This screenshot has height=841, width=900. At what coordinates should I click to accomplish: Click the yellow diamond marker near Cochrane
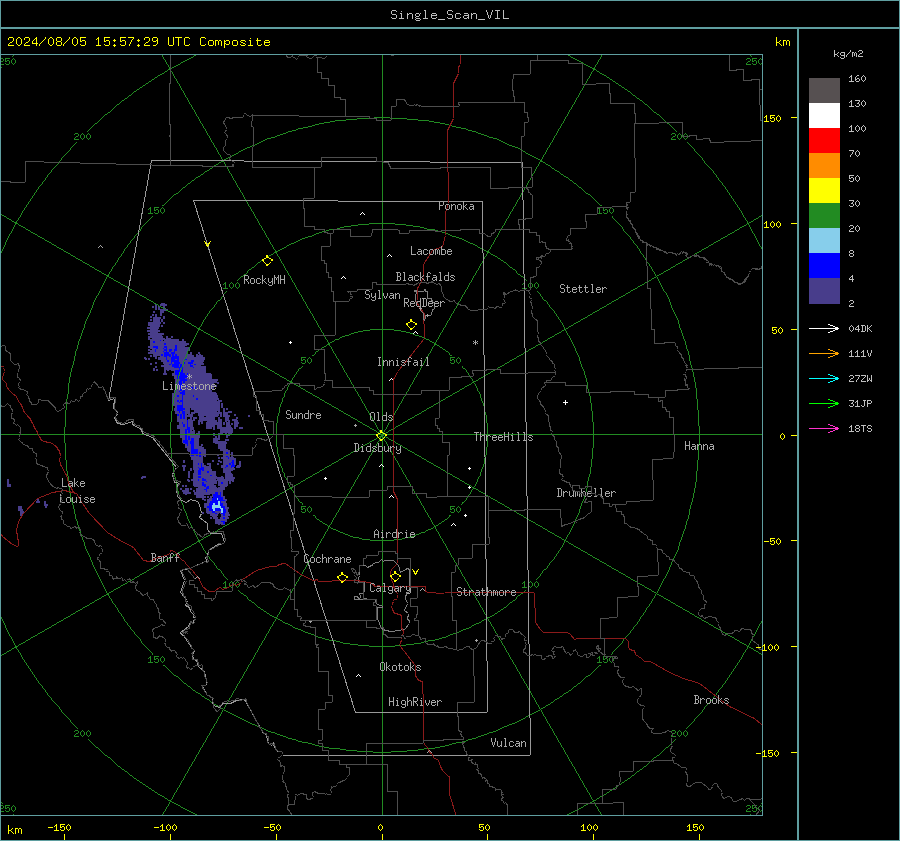[343, 578]
